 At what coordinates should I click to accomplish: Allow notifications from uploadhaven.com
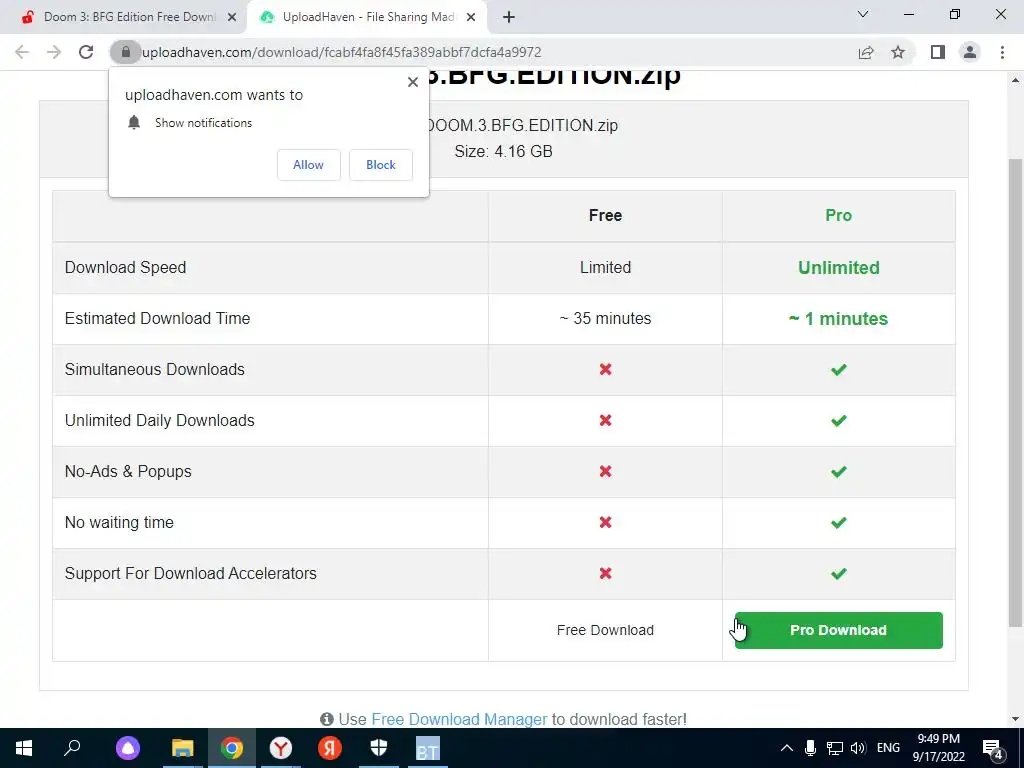tap(308, 165)
